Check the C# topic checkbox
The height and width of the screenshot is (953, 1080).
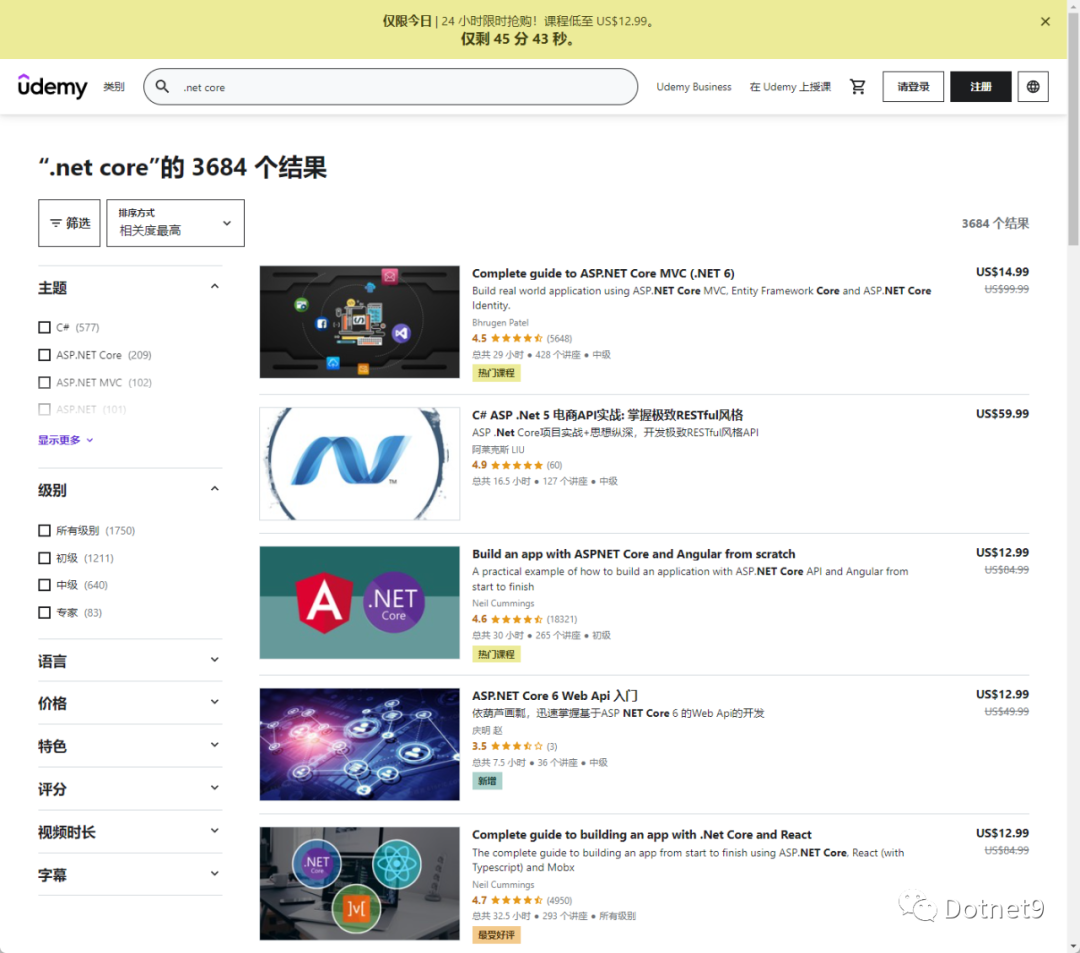(44, 327)
